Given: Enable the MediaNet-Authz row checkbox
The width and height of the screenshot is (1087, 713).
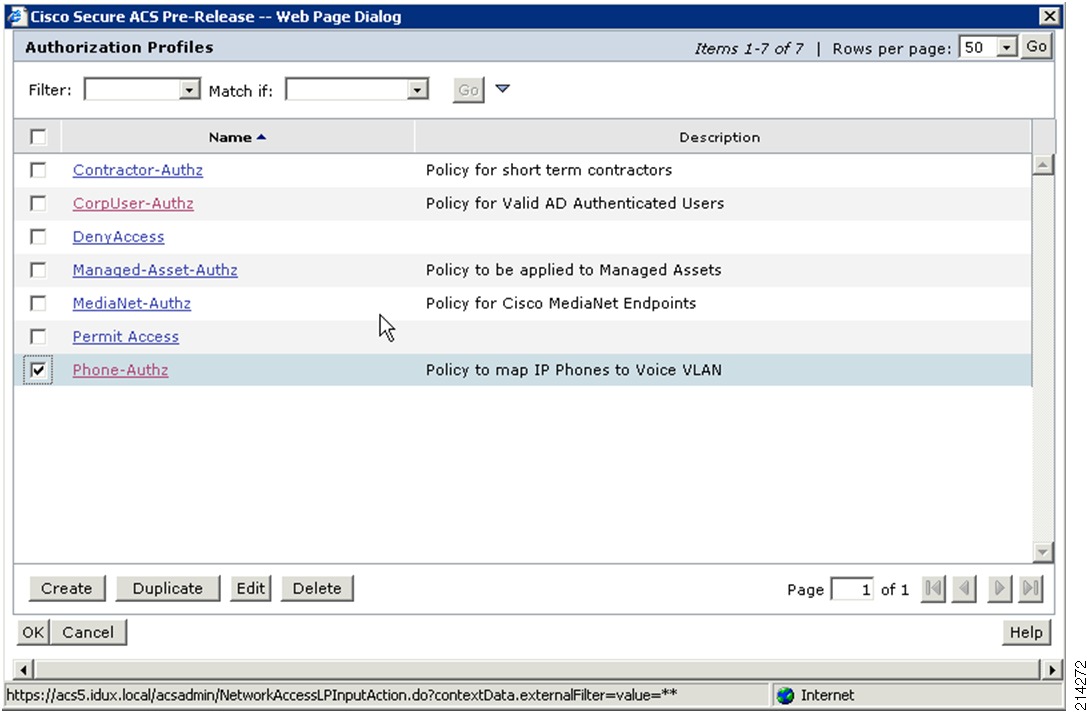Looking at the screenshot, I should (38, 303).
